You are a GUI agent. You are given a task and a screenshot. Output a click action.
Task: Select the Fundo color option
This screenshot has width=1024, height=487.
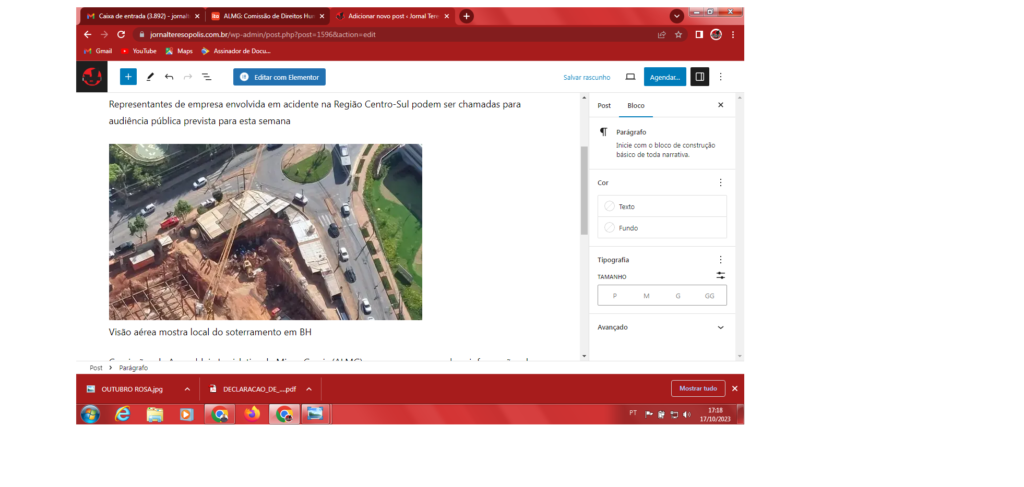coord(662,228)
